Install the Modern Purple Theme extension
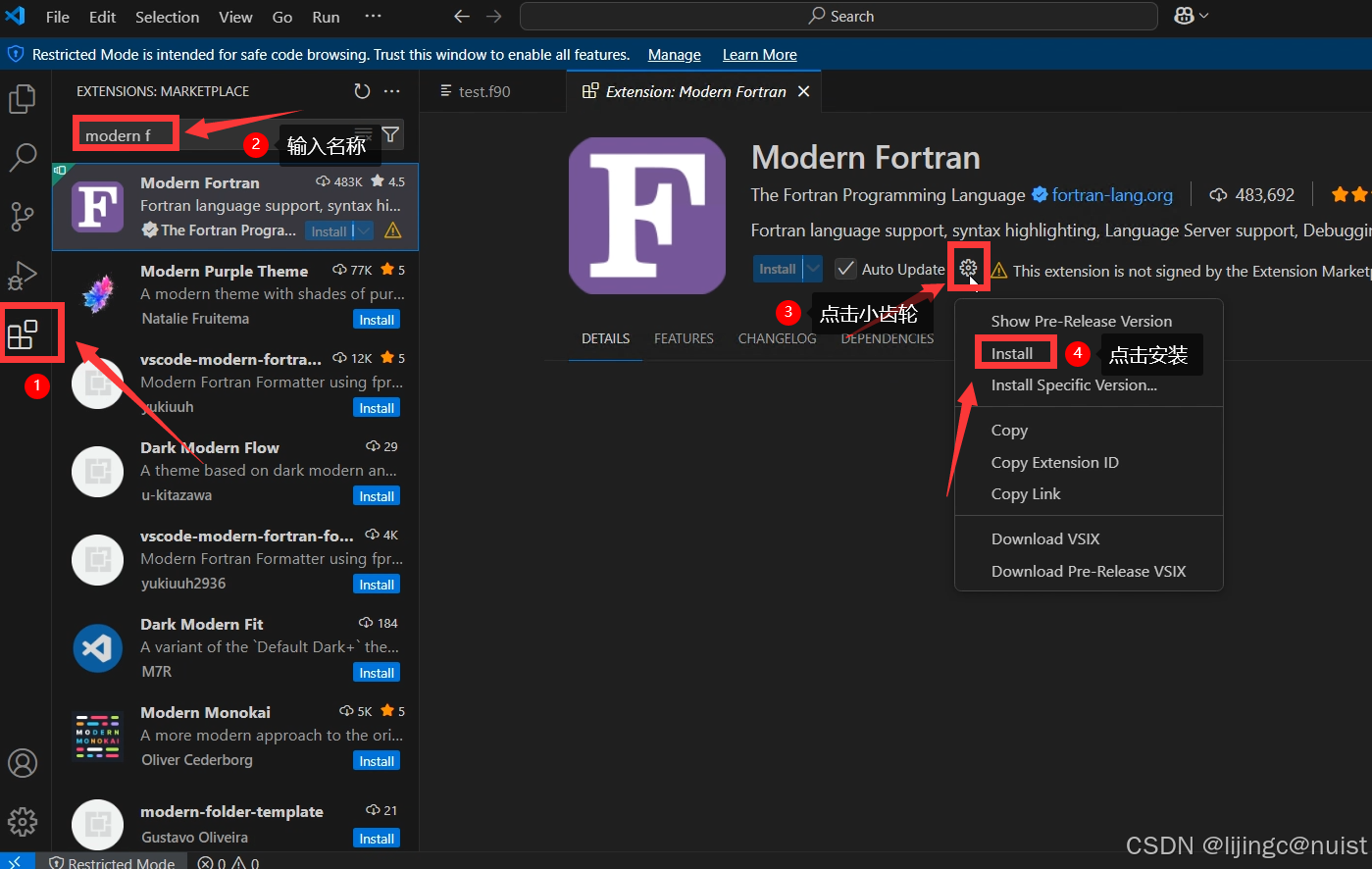This screenshot has width=1372, height=869. tap(377, 320)
